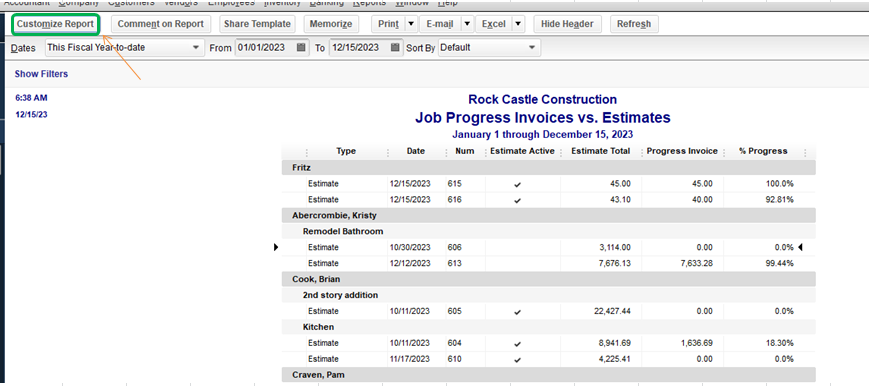The image size is (869, 386).
Task: Click the date 11/17/2023 cell
Action: coord(411,359)
